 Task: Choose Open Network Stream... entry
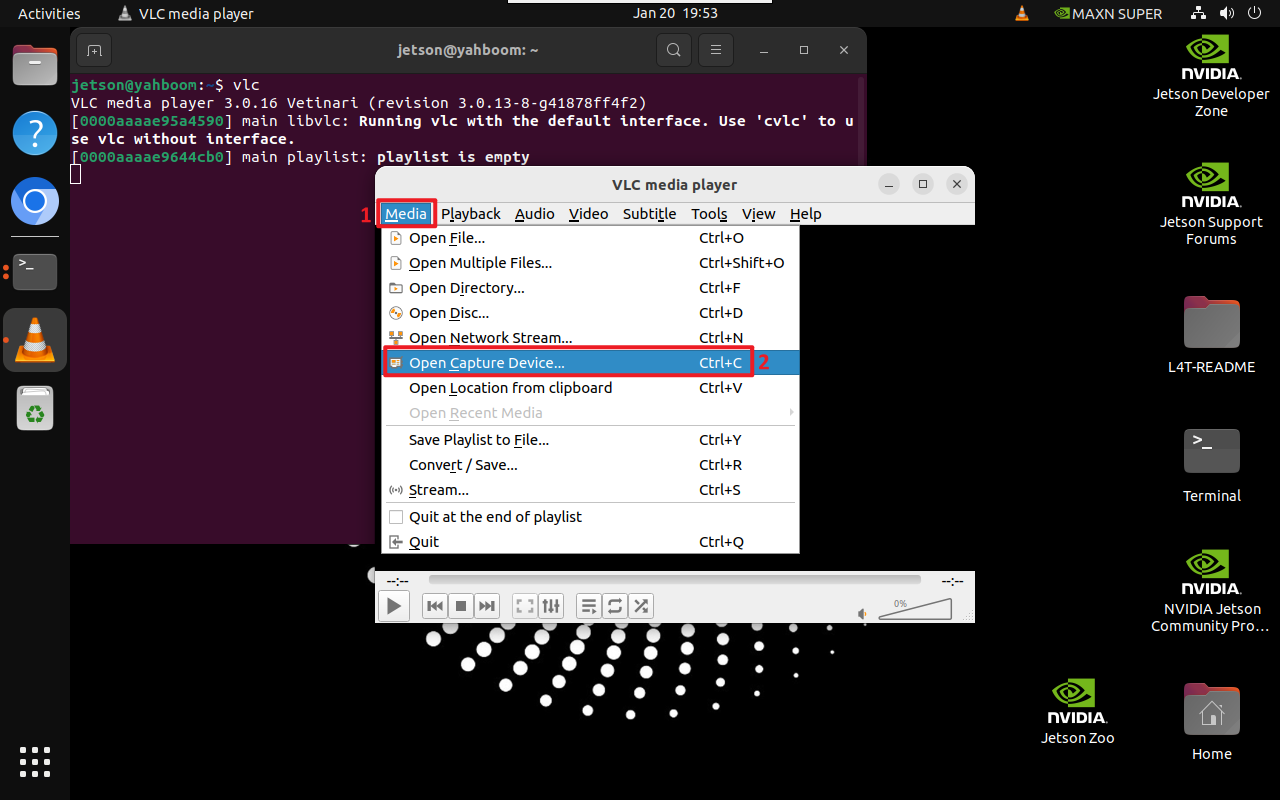(590, 338)
